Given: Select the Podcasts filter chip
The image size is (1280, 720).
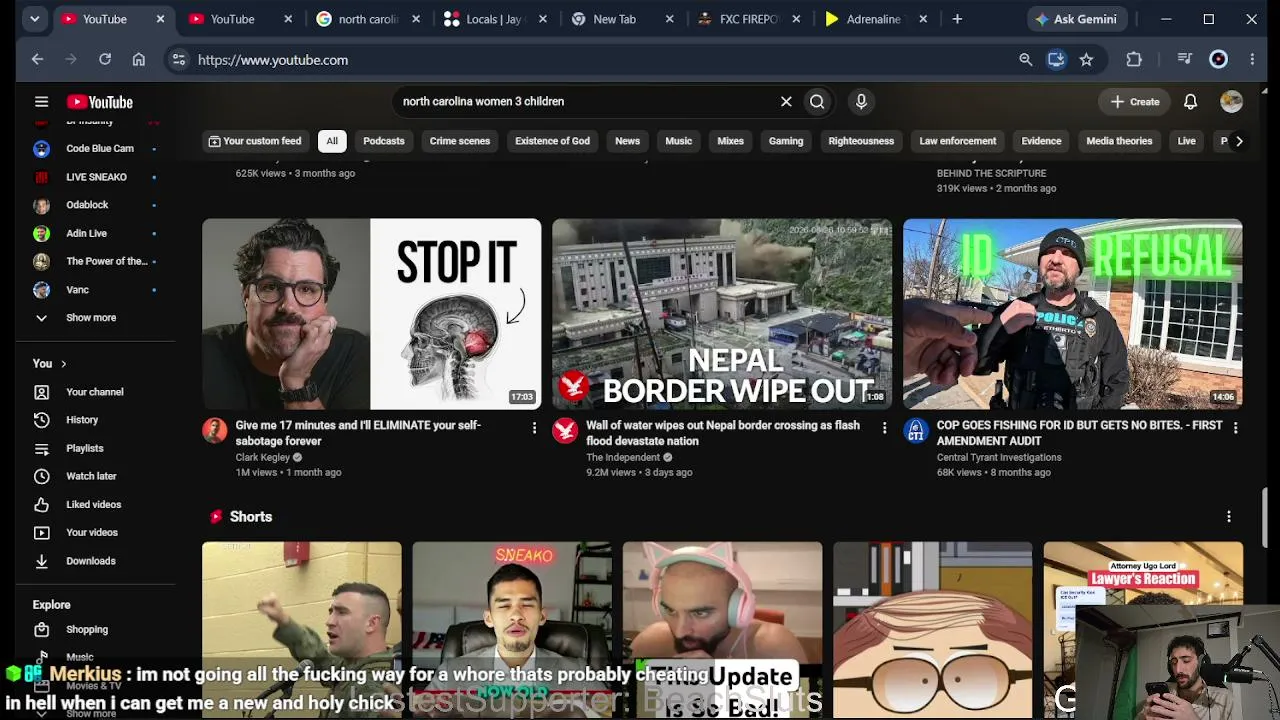Looking at the screenshot, I should tap(384, 141).
